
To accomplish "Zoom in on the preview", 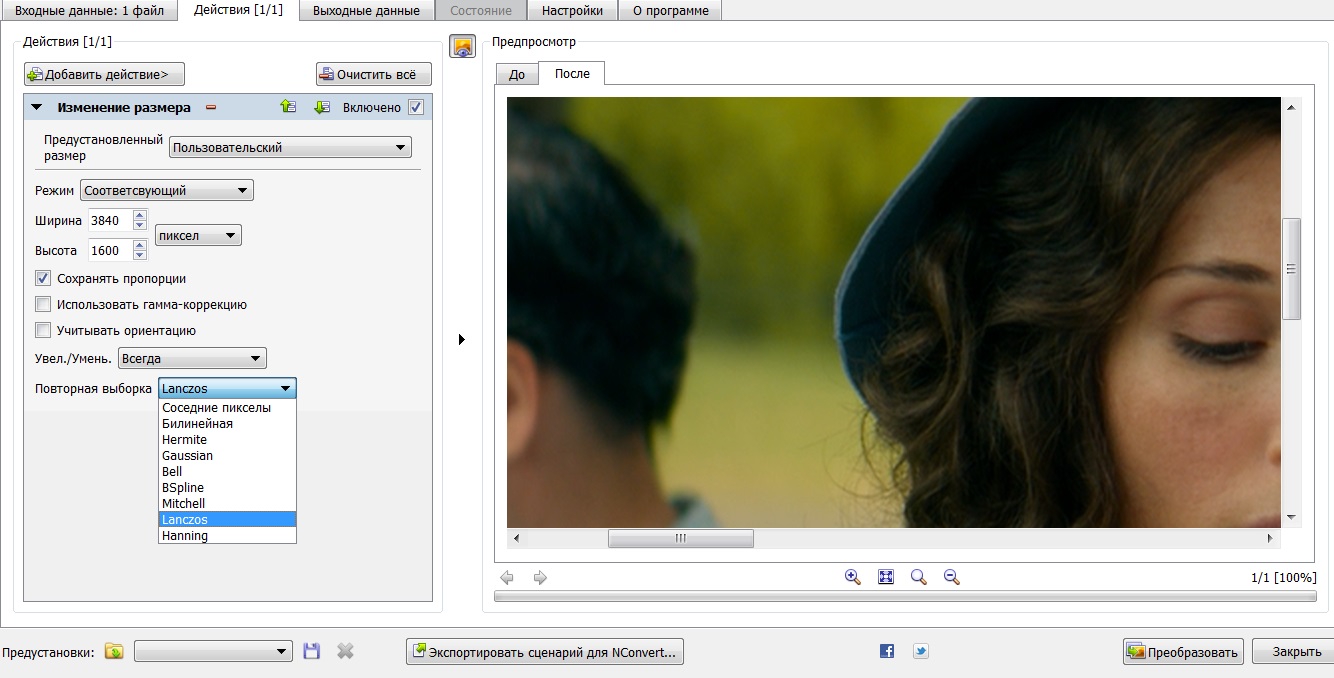I will (853, 577).
